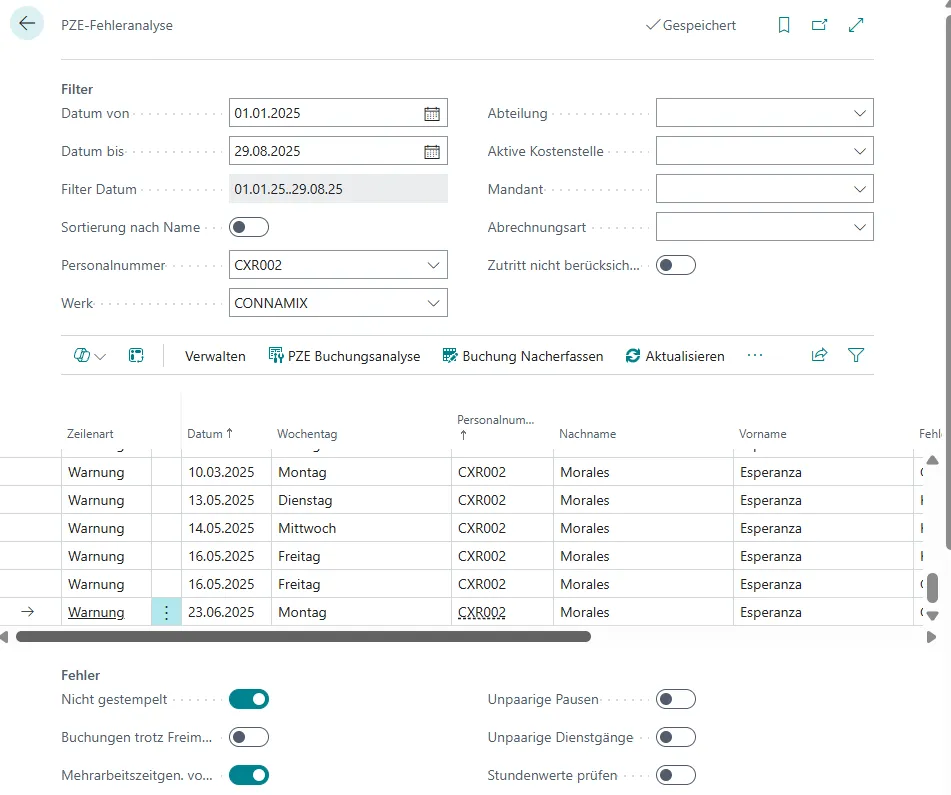Click the share icon in toolbar
951x795 pixels.
point(820,355)
